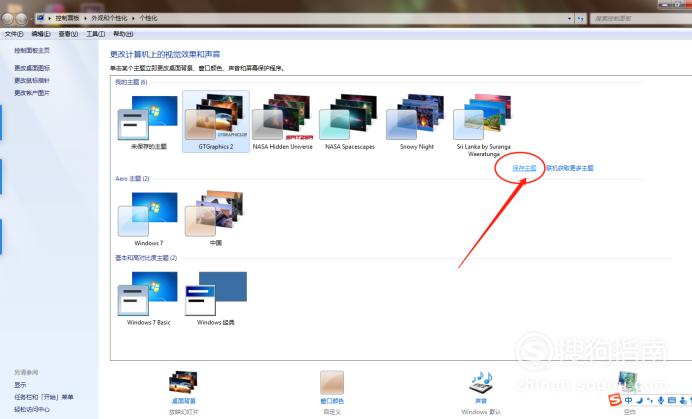The height and width of the screenshot is (419, 692).
Task: Open 桌面背景 slideshow icon
Action: pos(183,382)
